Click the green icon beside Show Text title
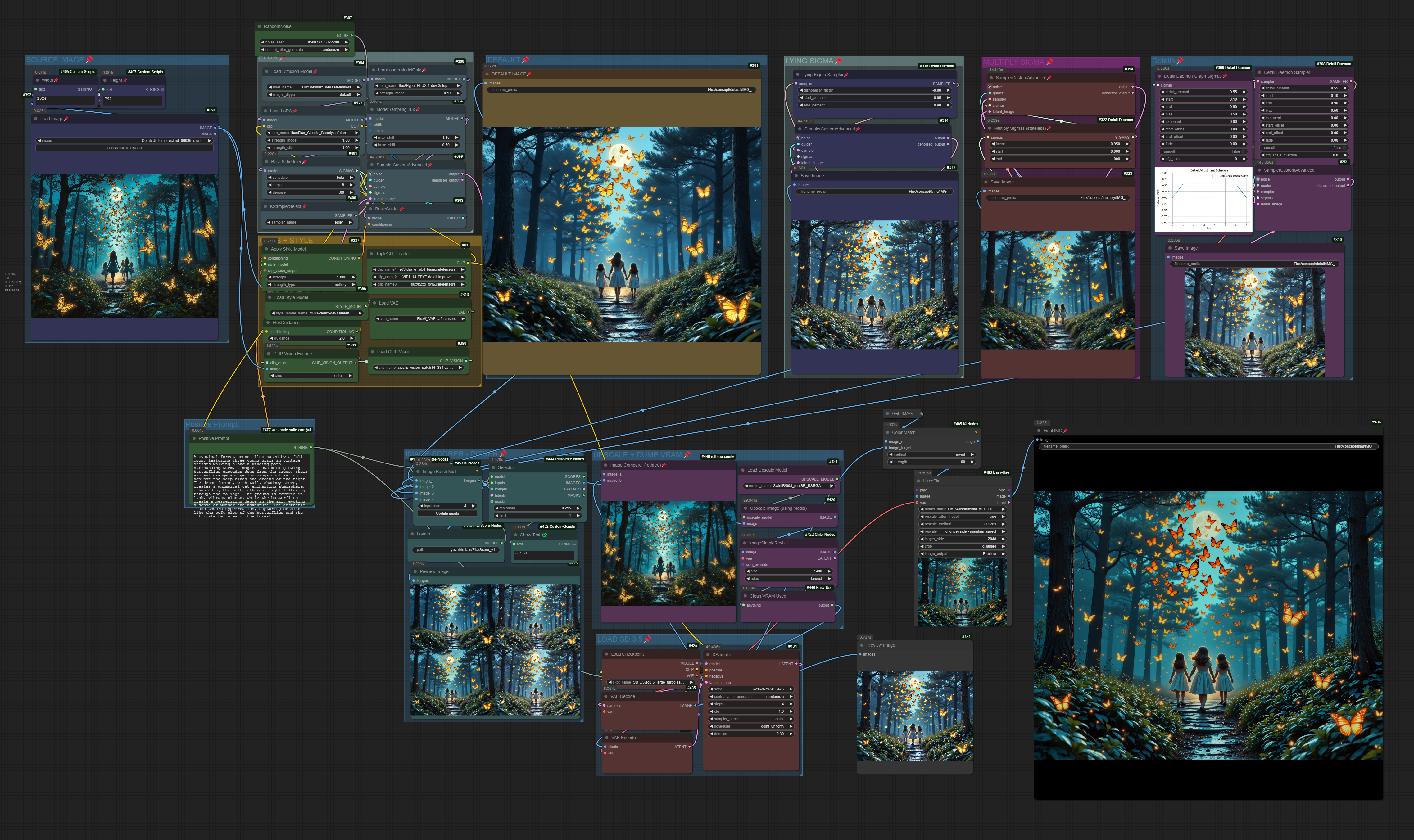 coord(545,535)
